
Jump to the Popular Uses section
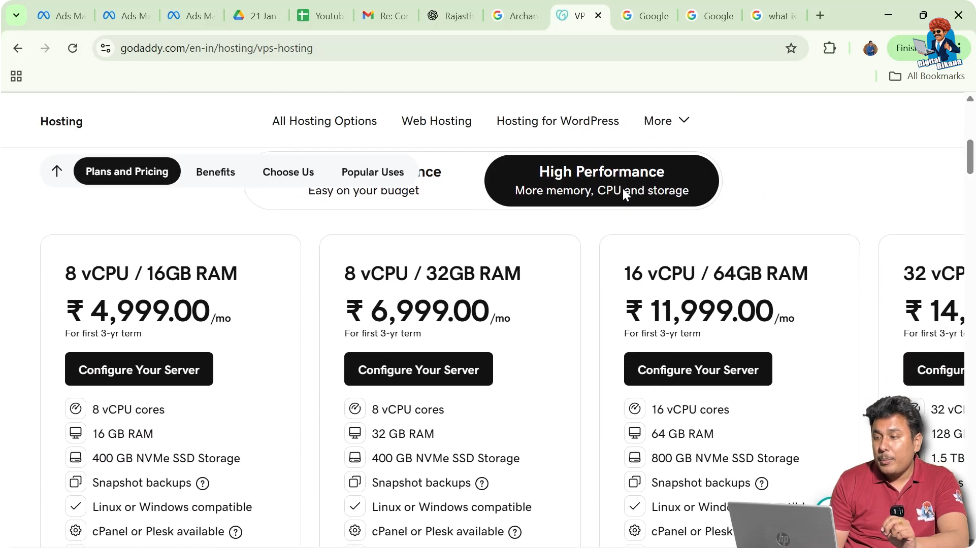pyautogui.click(x=372, y=172)
